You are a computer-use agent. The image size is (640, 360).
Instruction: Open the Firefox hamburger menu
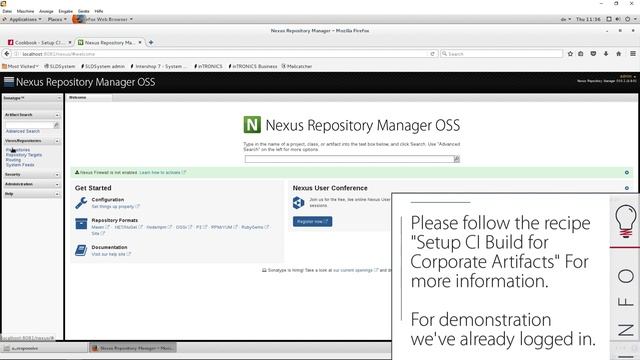(633, 53)
